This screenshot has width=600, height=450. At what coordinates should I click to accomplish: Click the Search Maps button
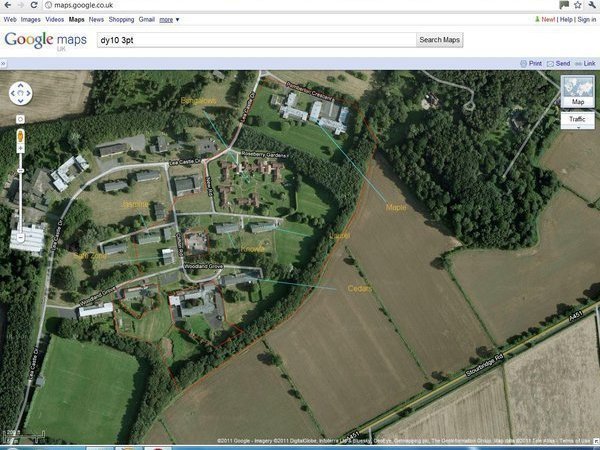pyautogui.click(x=440, y=40)
